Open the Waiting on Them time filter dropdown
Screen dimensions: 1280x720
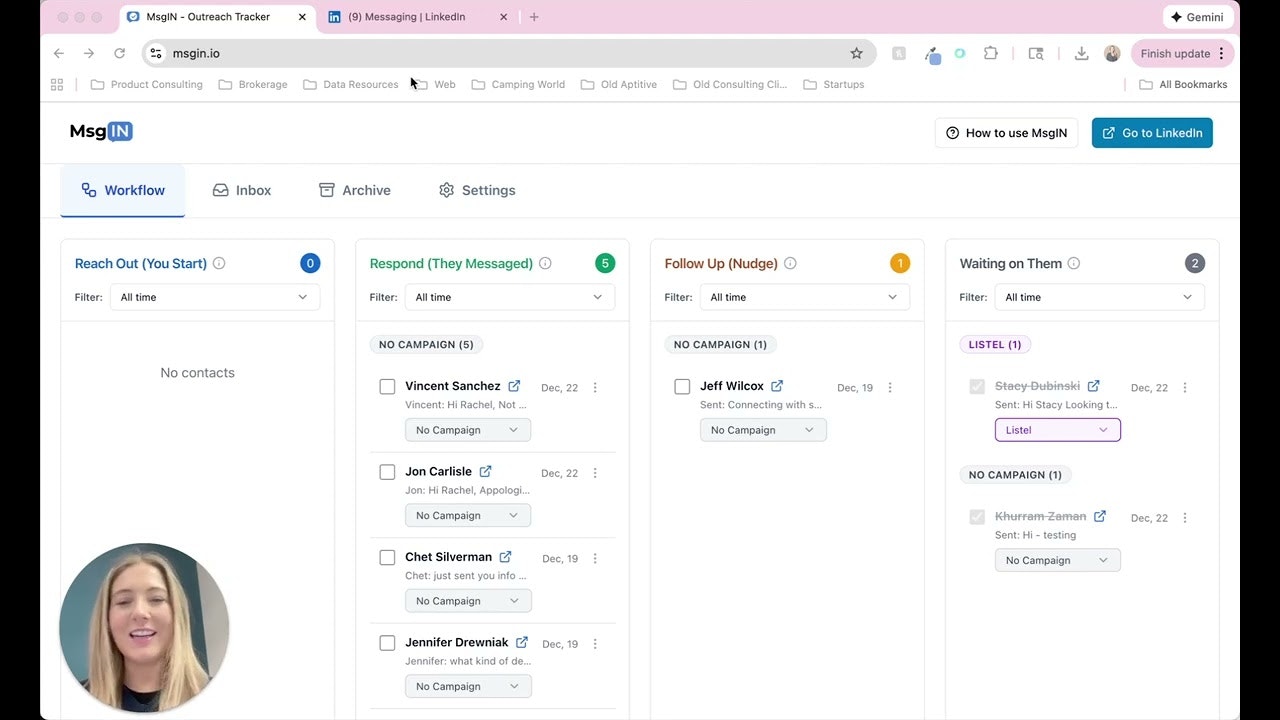pyautogui.click(x=1100, y=297)
